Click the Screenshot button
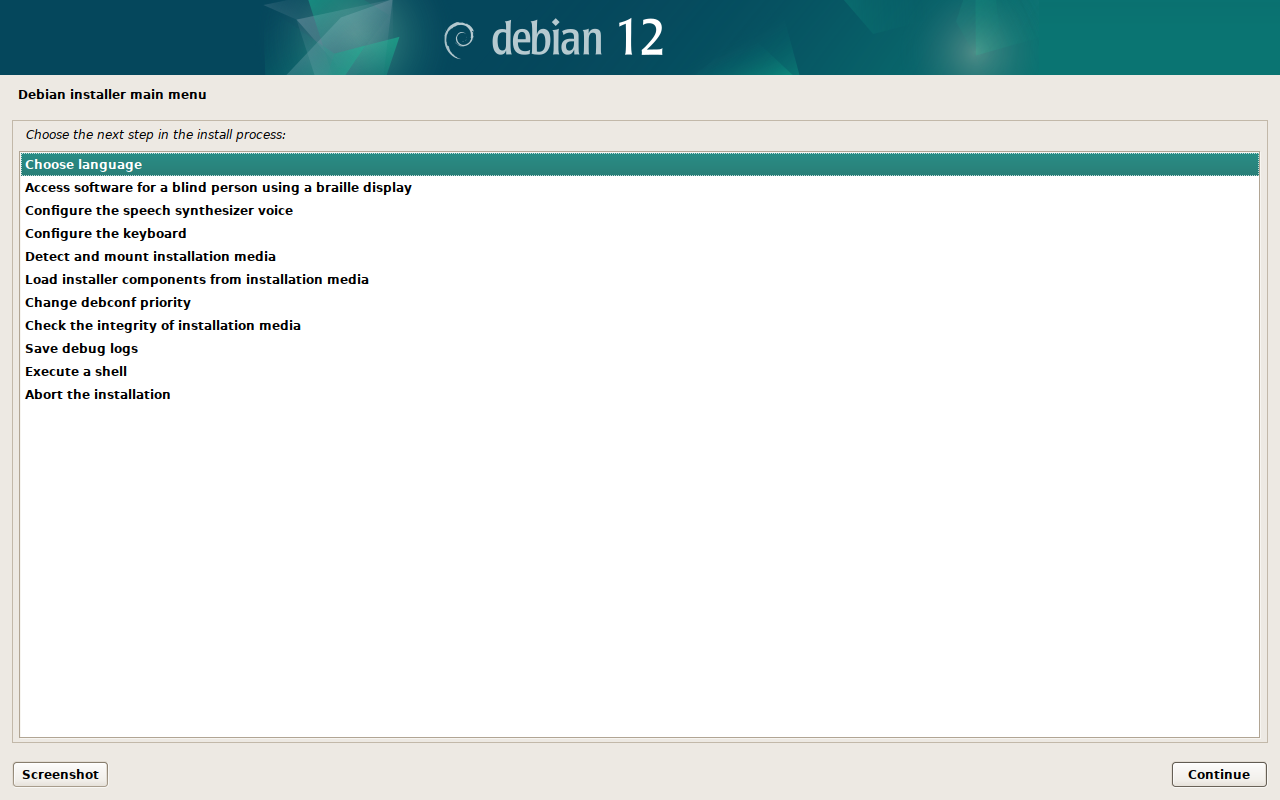Image resolution: width=1280 pixels, height=800 pixels. 60,775
